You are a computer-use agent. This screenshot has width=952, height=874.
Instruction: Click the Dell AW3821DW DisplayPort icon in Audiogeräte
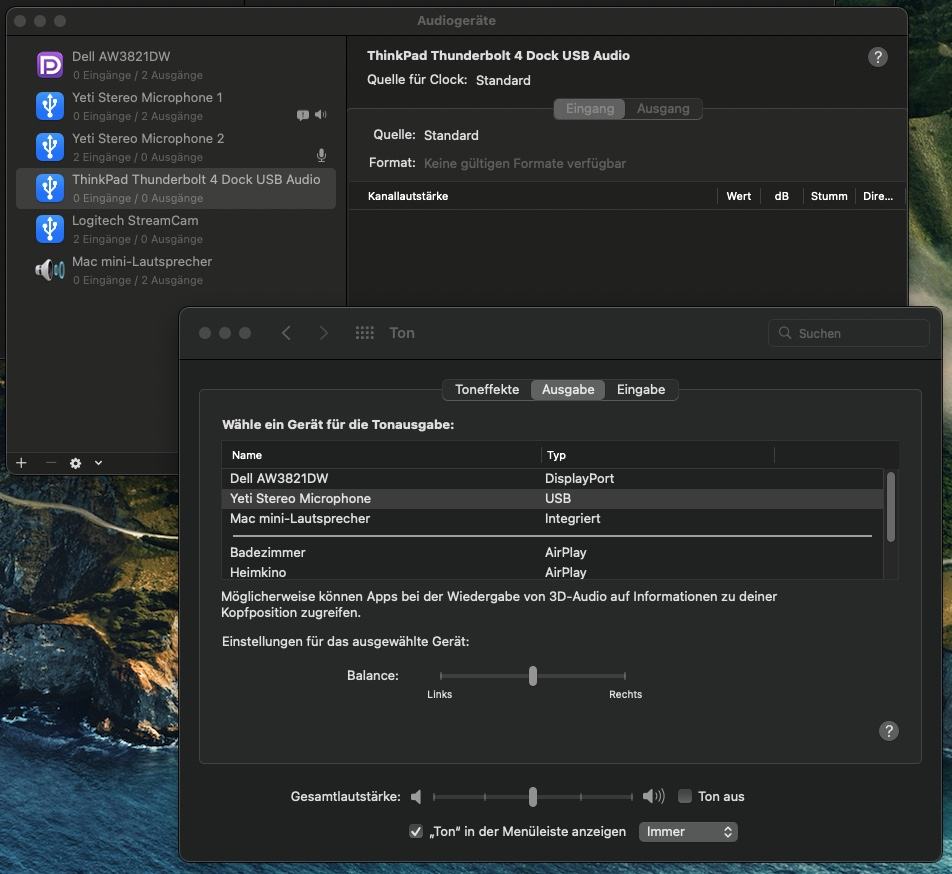pyautogui.click(x=50, y=65)
